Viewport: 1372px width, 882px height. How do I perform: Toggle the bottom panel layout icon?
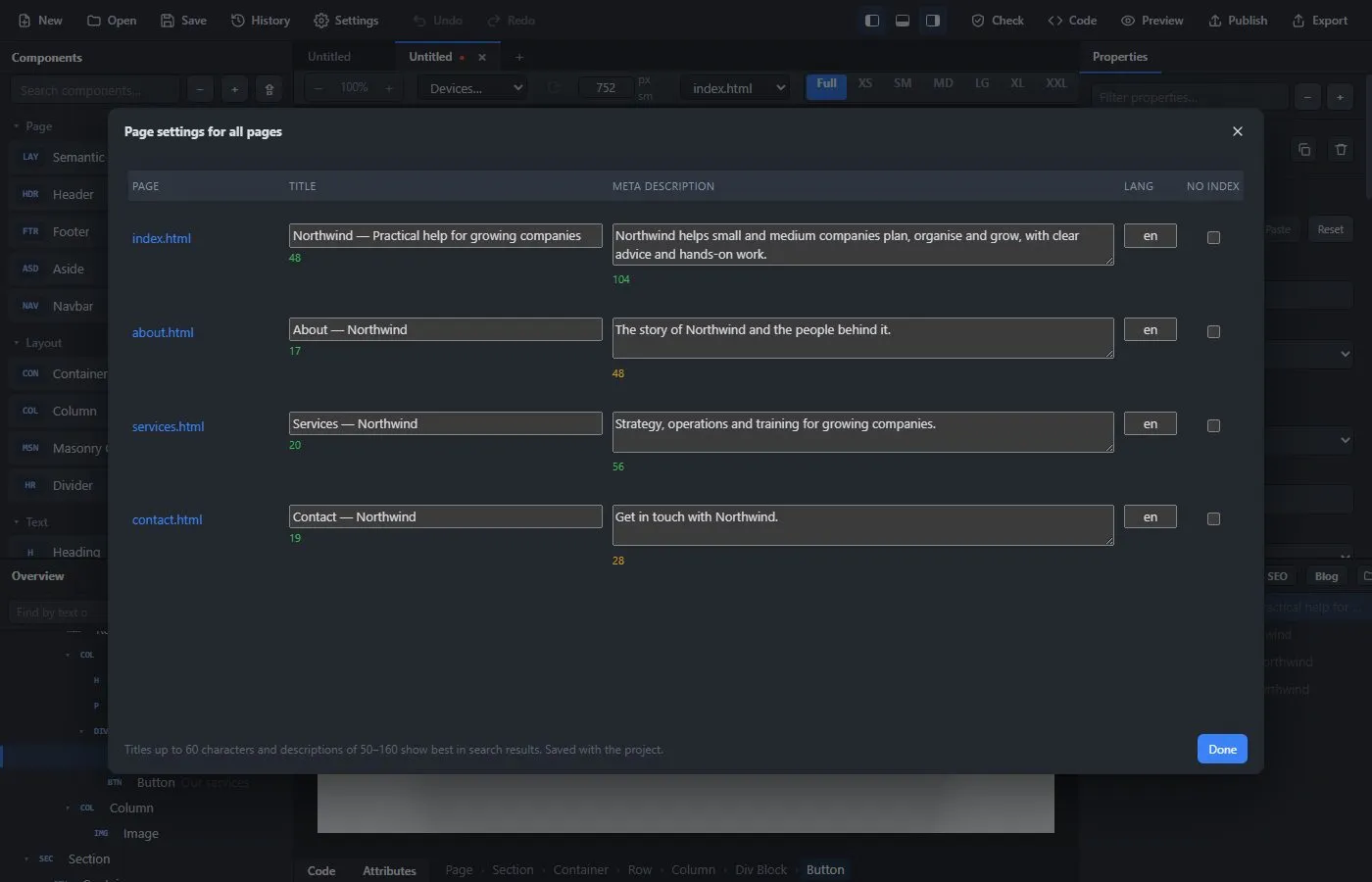click(903, 21)
